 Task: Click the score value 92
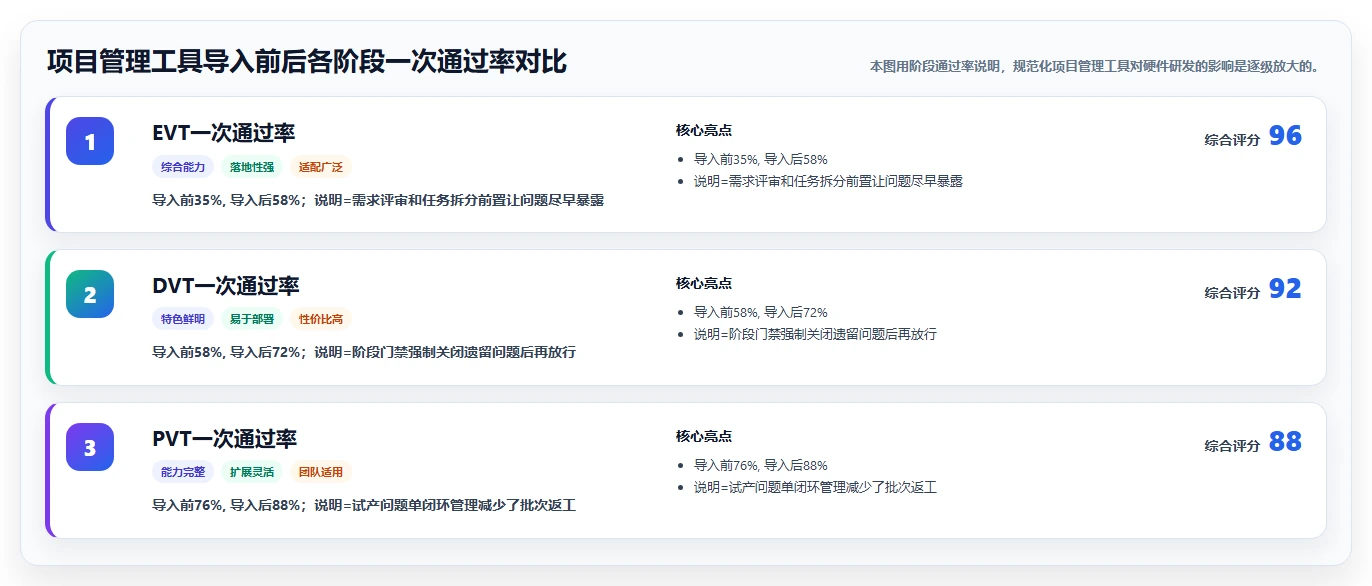(x=1285, y=289)
